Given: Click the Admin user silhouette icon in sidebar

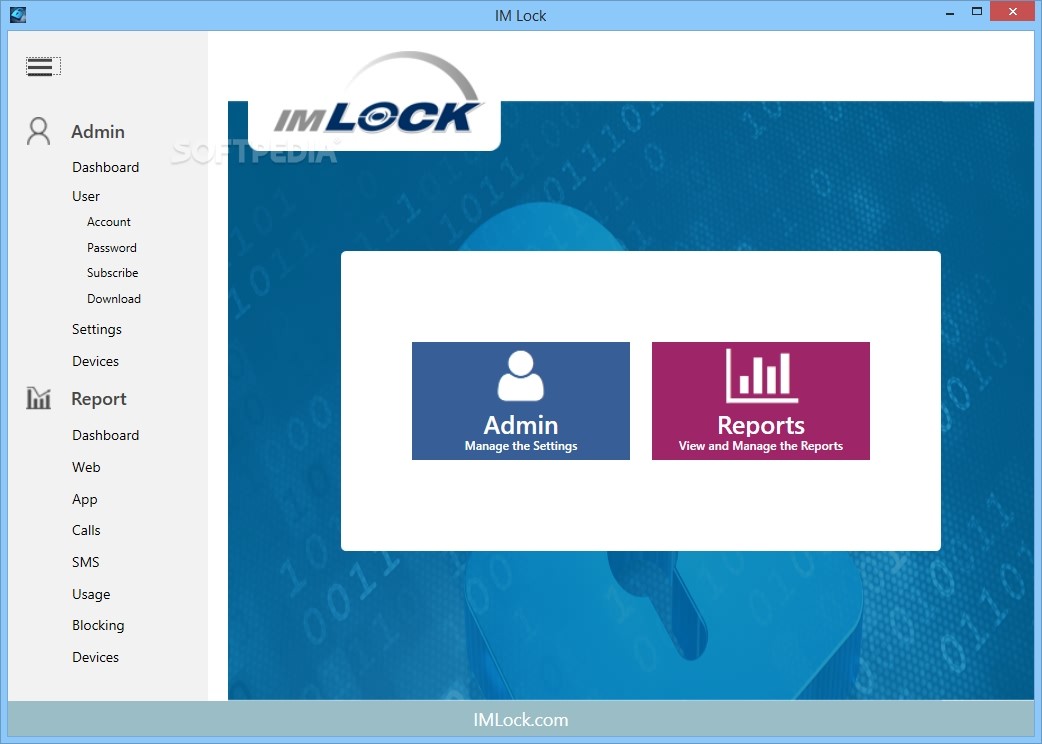Looking at the screenshot, I should pyautogui.click(x=39, y=132).
